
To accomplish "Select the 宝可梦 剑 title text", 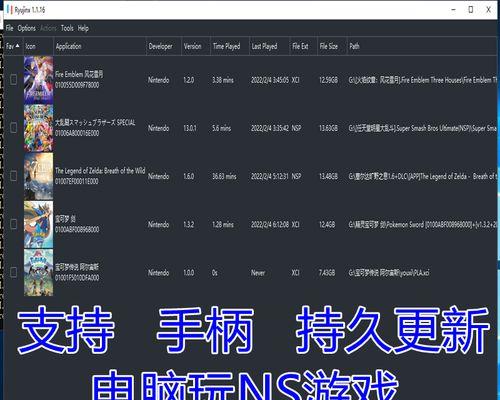I will pyautogui.click(x=65, y=219).
